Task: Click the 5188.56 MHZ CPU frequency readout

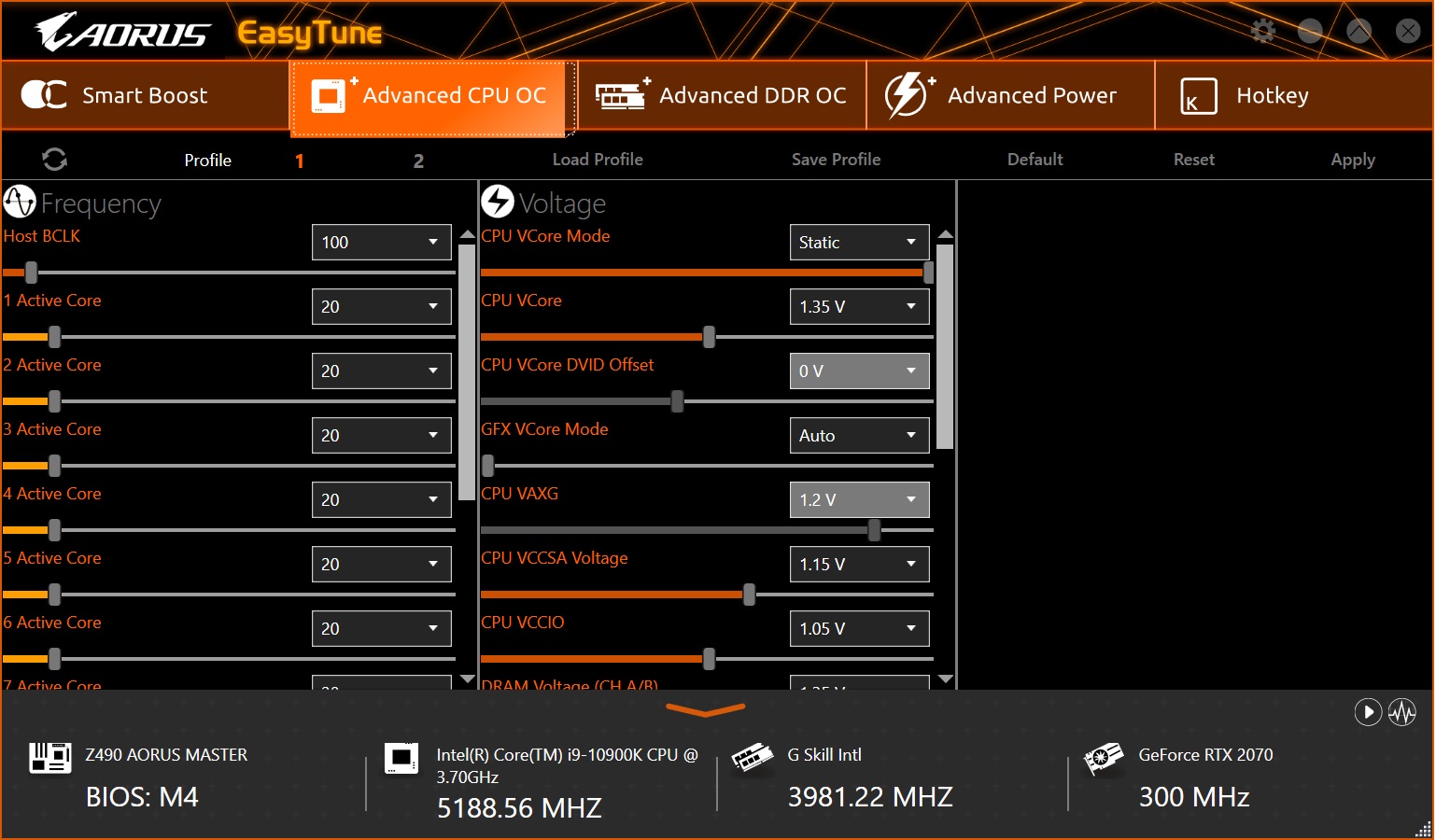Action: pyautogui.click(x=519, y=808)
